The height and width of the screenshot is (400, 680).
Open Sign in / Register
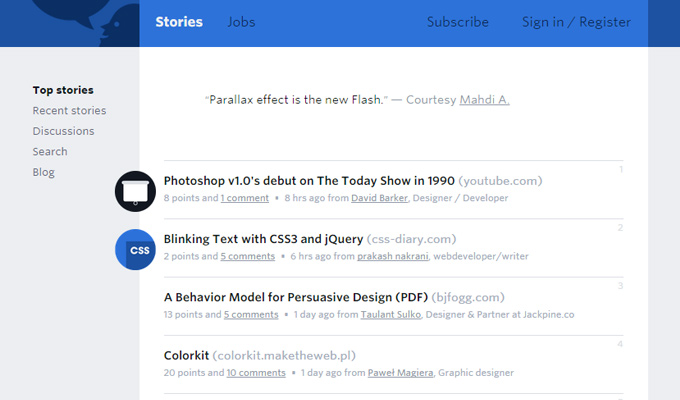pos(576,22)
